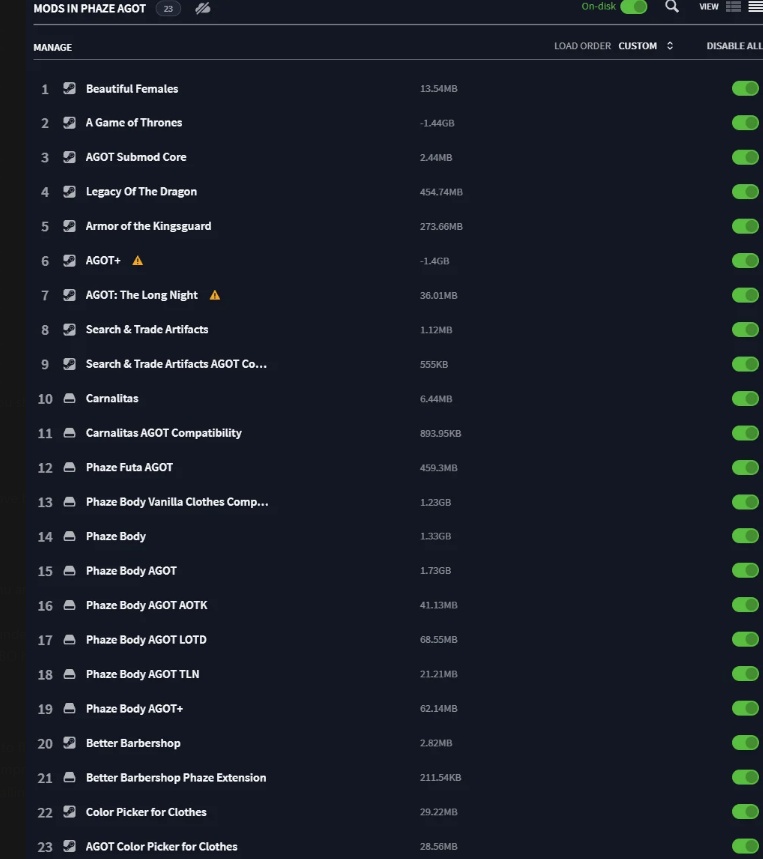The image size is (763, 859).
Task: Open the Load Order Custom dropdown
Action: click(638, 46)
